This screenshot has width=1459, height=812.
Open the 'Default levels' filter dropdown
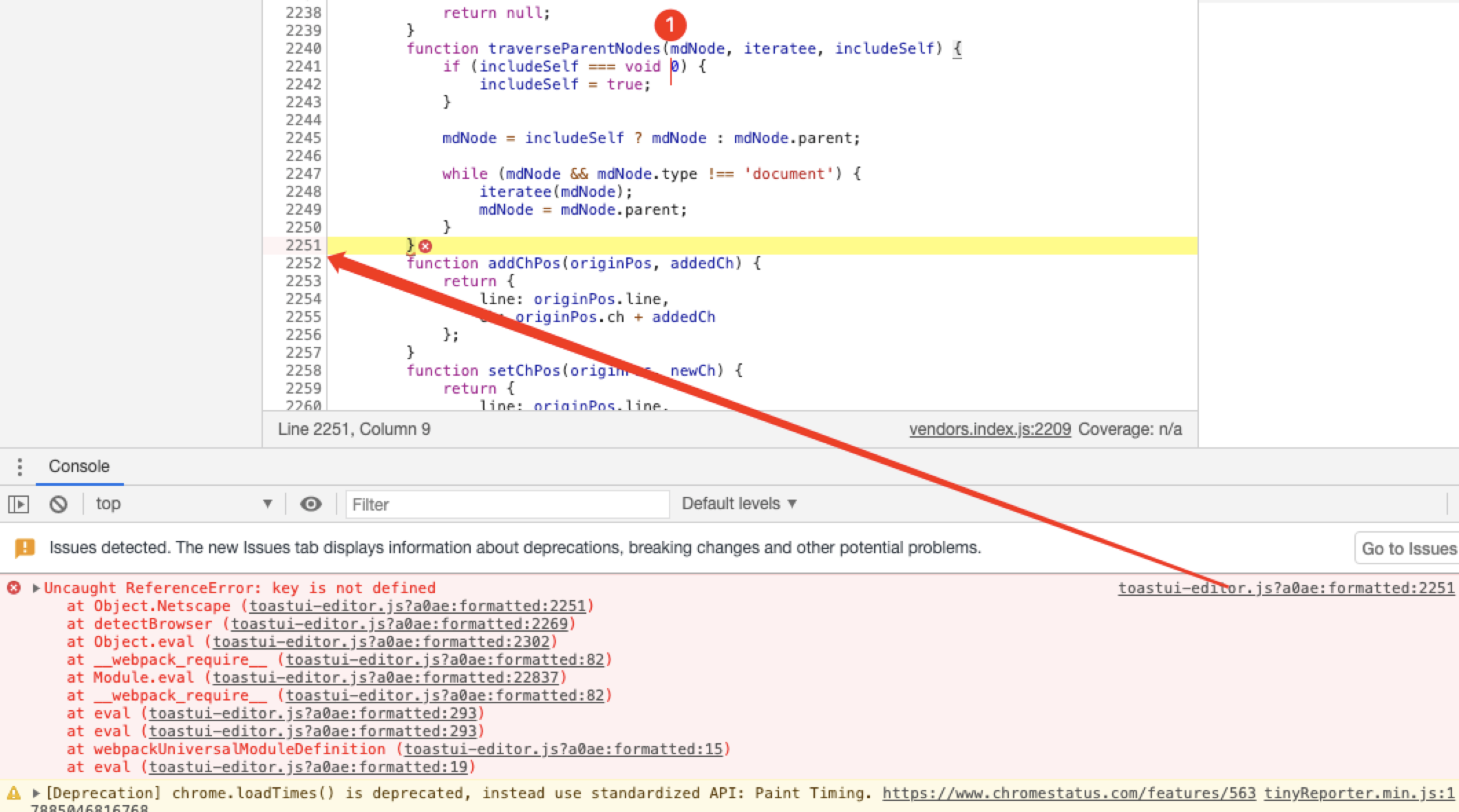point(738,503)
